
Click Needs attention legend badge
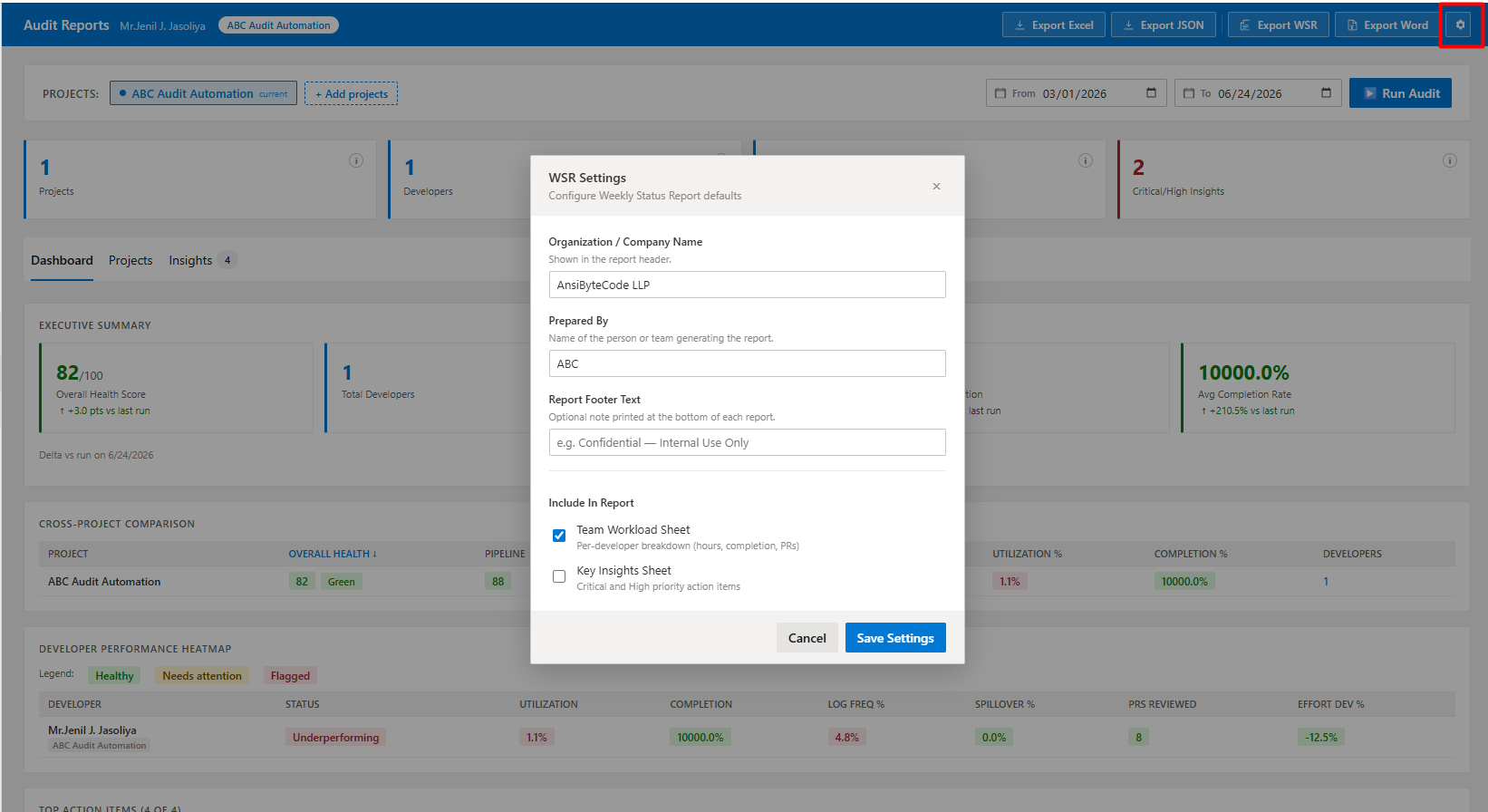pos(202,676)
